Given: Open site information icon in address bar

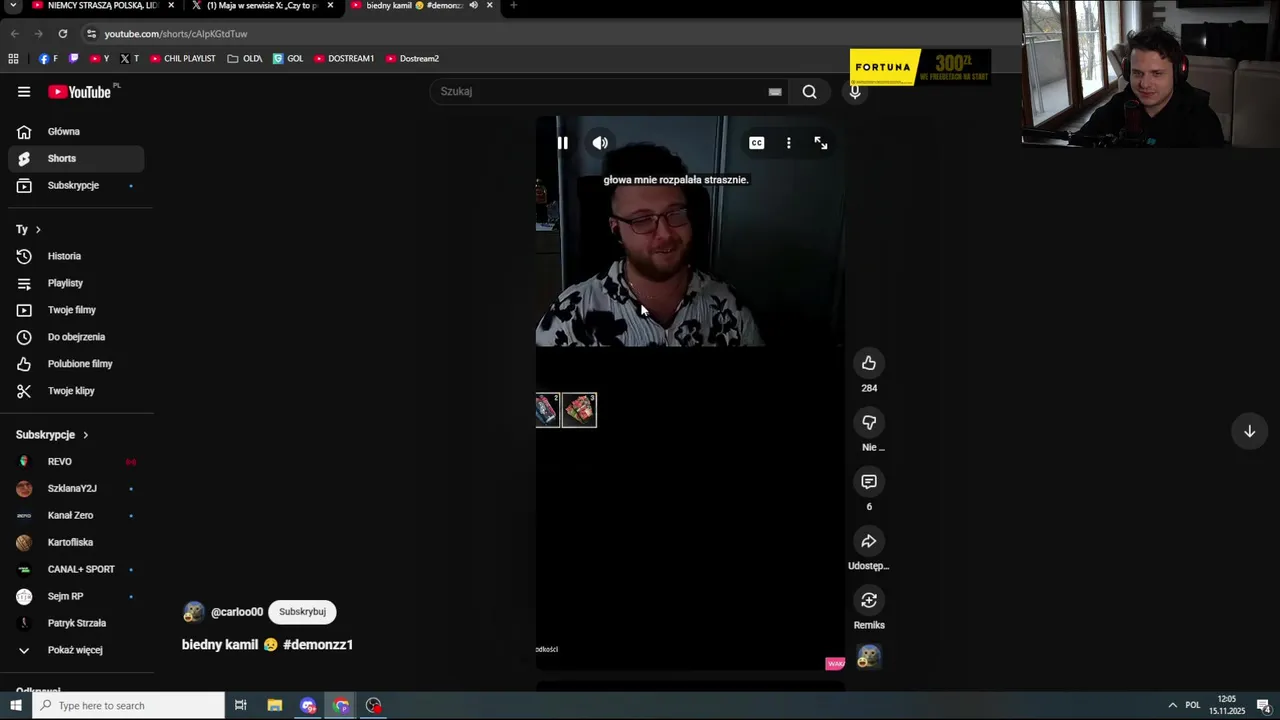Looking at the screenshot, I should click(91, 34).
